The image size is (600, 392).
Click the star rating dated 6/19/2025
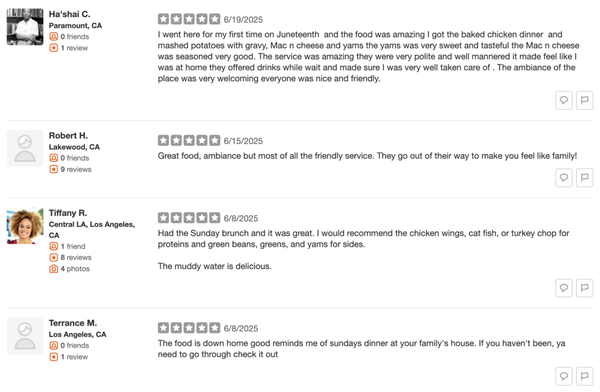[x=189, y=19]
